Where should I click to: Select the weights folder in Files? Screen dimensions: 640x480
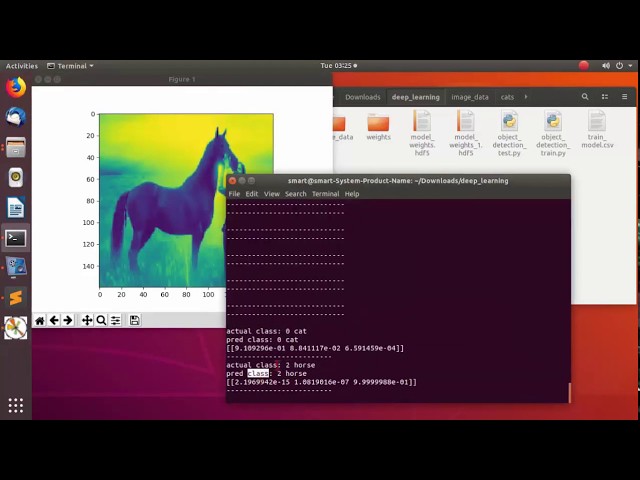point(378,127)
